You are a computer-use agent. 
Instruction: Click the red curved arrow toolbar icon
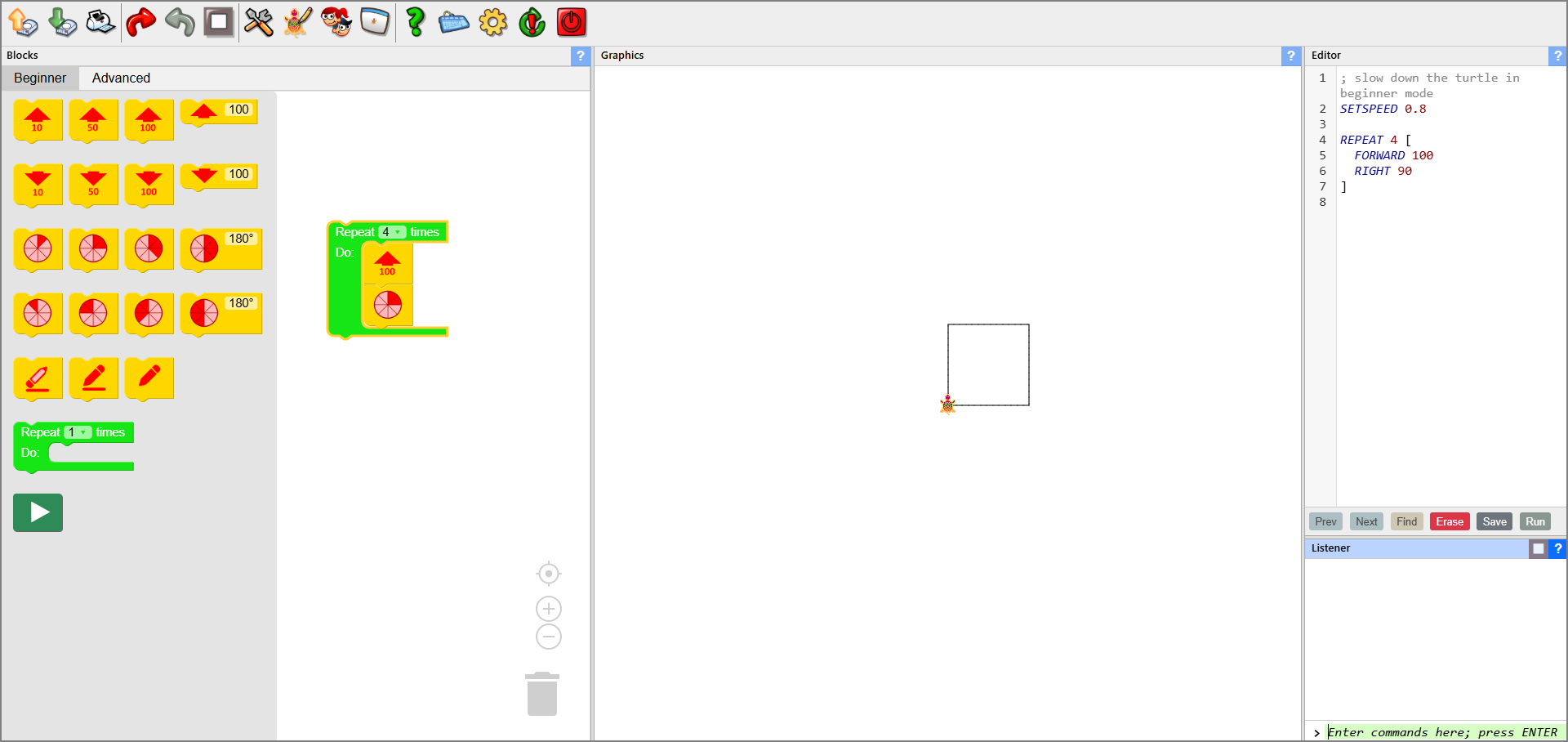point(140,22)
